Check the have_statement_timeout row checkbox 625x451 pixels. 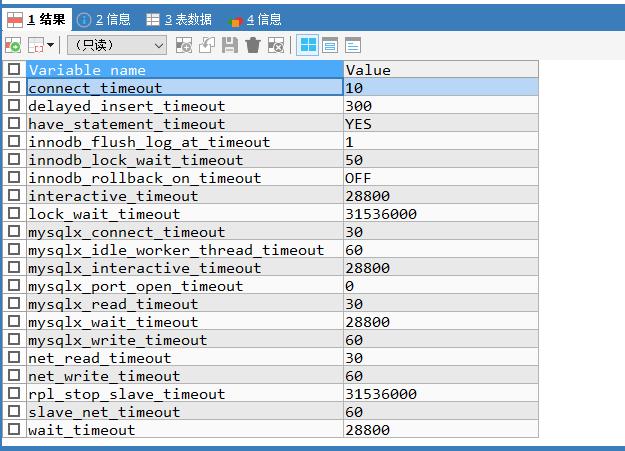click(14, 123)
